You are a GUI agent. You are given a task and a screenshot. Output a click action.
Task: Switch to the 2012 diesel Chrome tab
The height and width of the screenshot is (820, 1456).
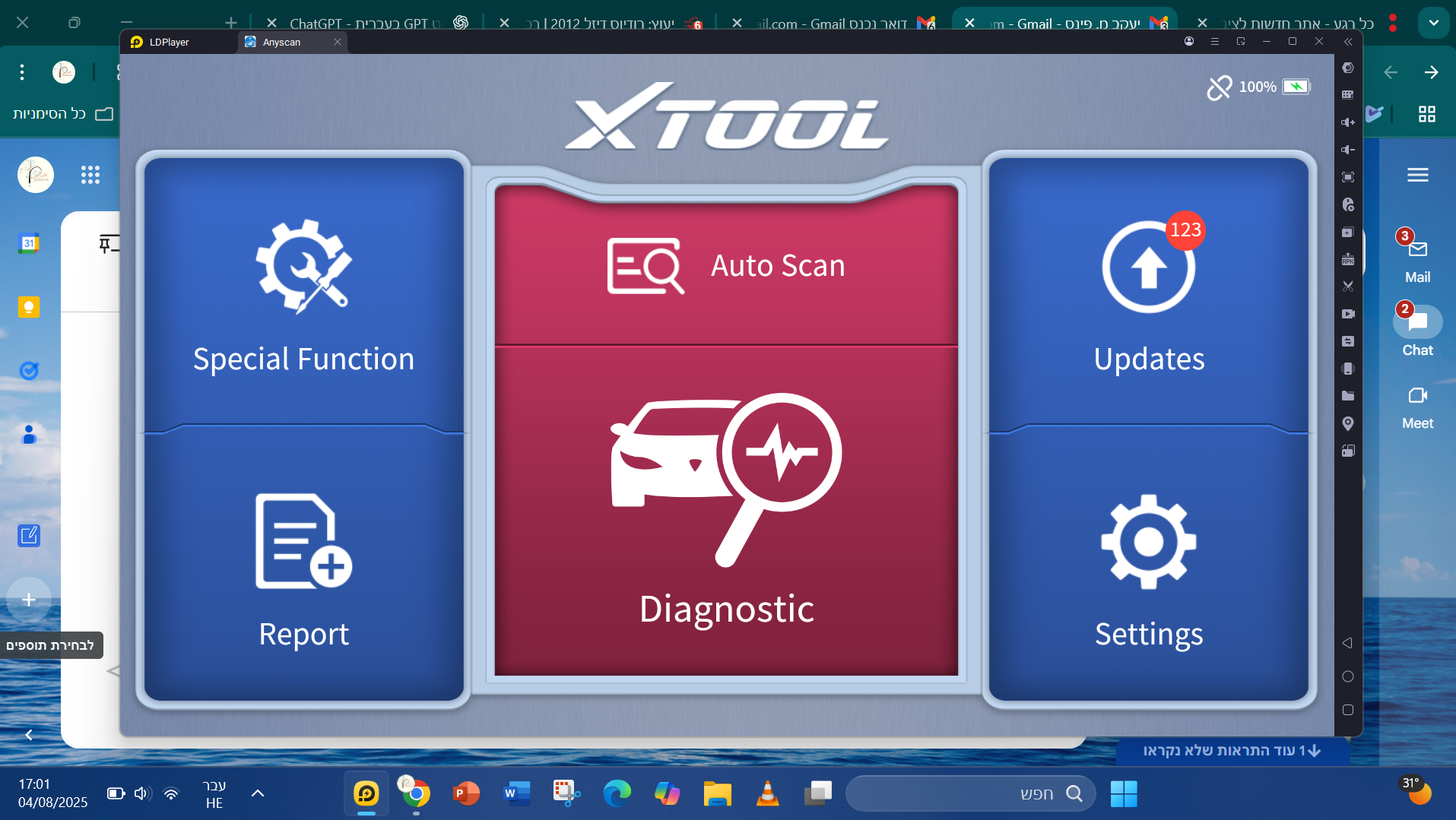click(x=601, y=24)
